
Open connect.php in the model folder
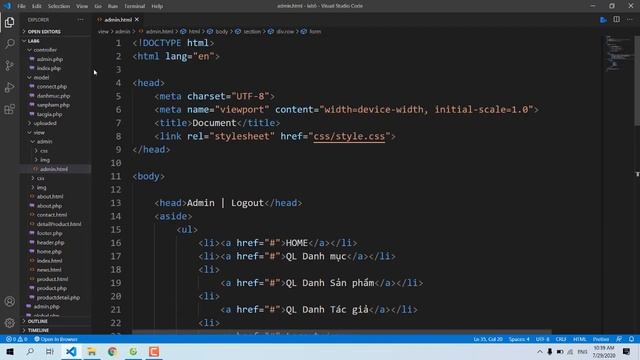pyautogui.click(x=51, y=87)
